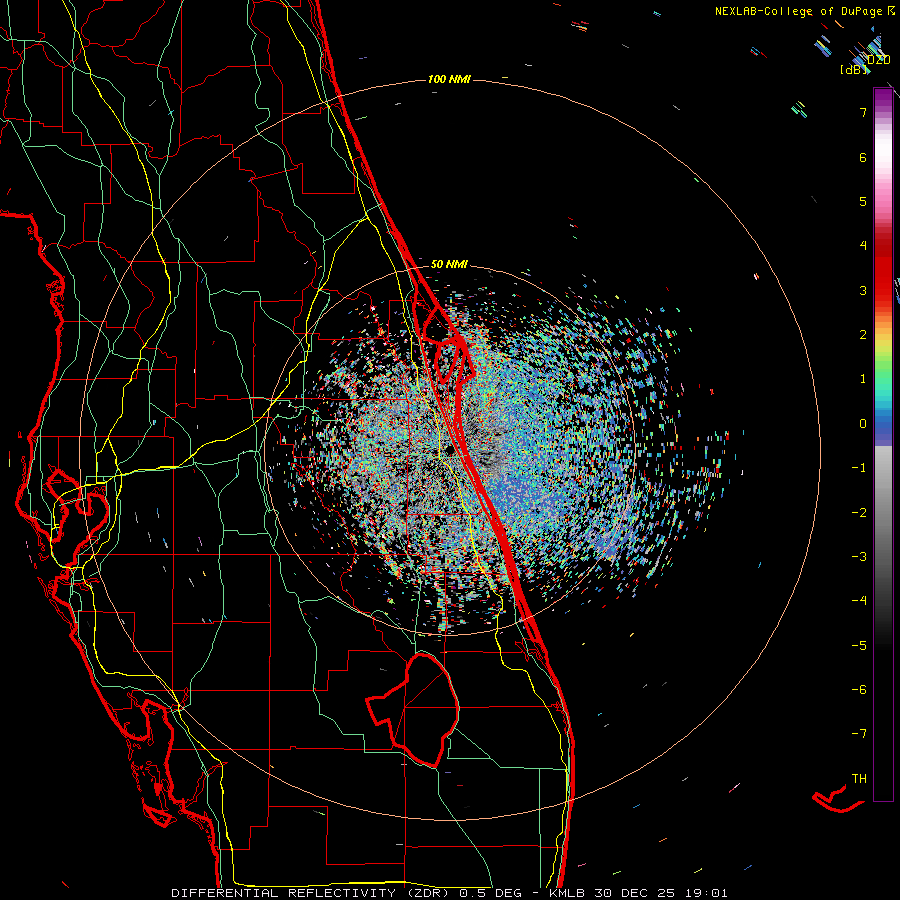Click the "-5" value on the dB scale
This screenshot has width=900, height=900.
pos(859,645)
